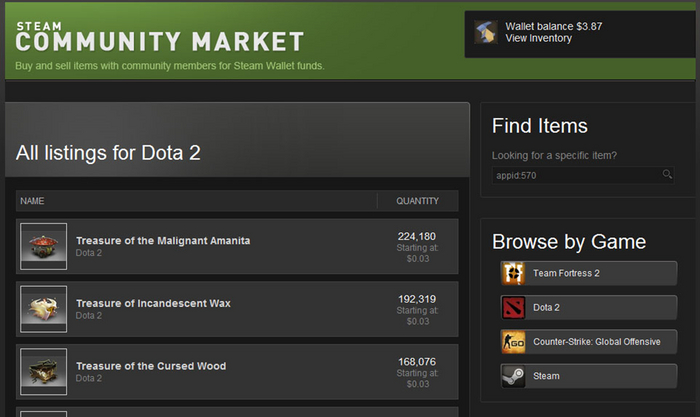Viewport: 700px width, 417px height.
Task: Click the Treasure of the Cursed Wood title
Action: click(x=151, y=366)
